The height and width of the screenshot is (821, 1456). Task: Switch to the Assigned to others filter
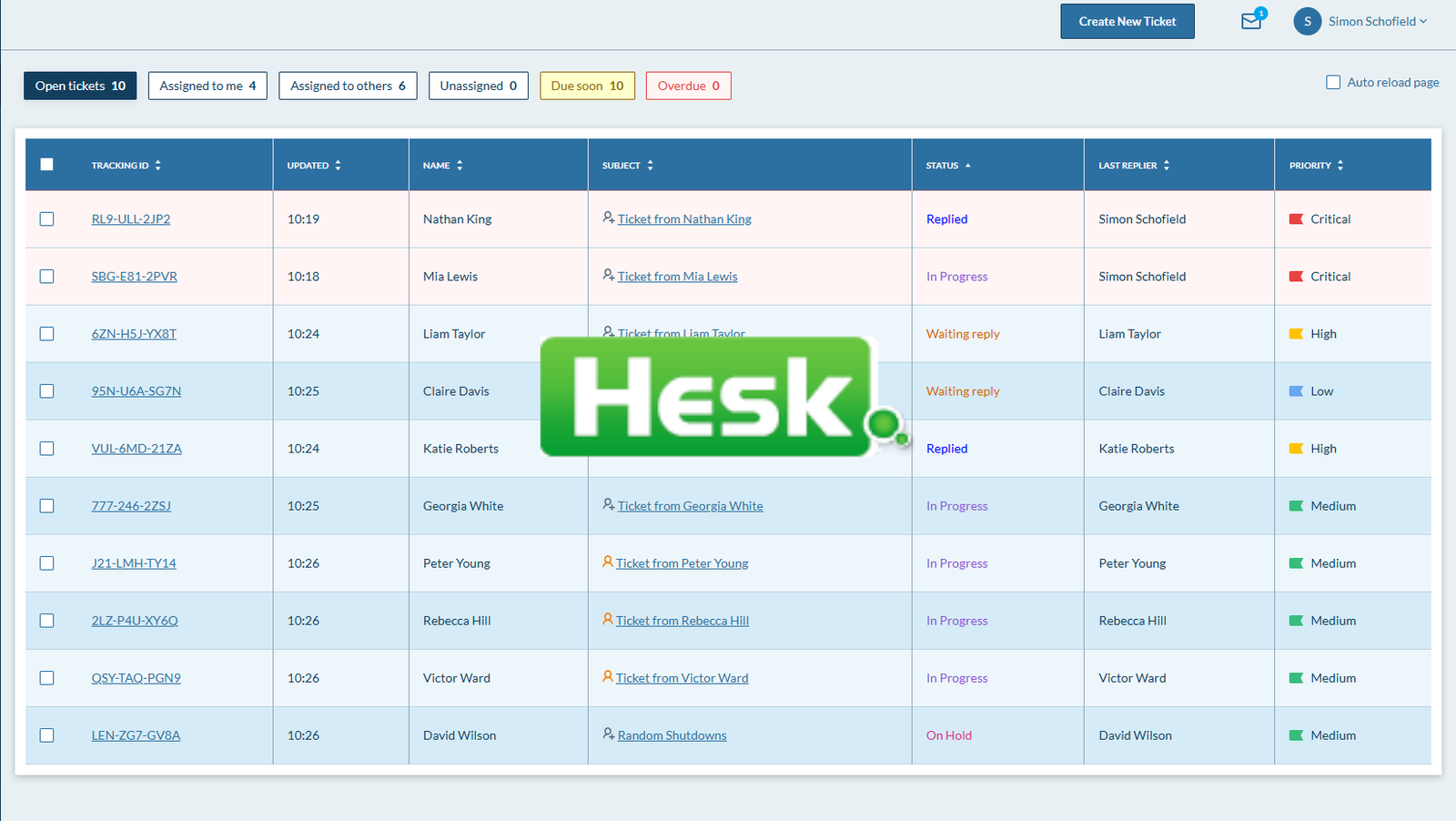[348, 86]
